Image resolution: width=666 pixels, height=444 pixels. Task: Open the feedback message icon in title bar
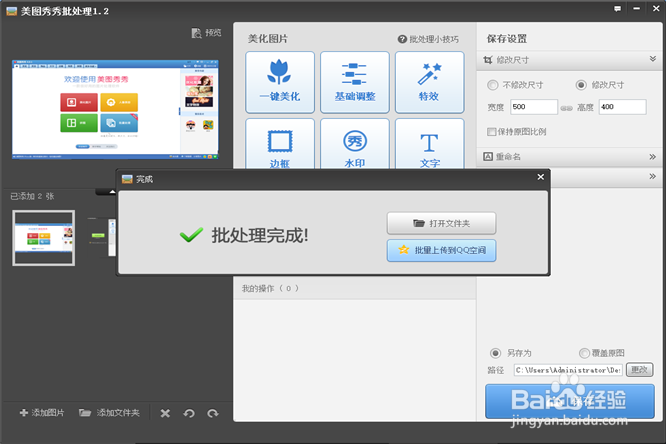click(x=617, y=9)
